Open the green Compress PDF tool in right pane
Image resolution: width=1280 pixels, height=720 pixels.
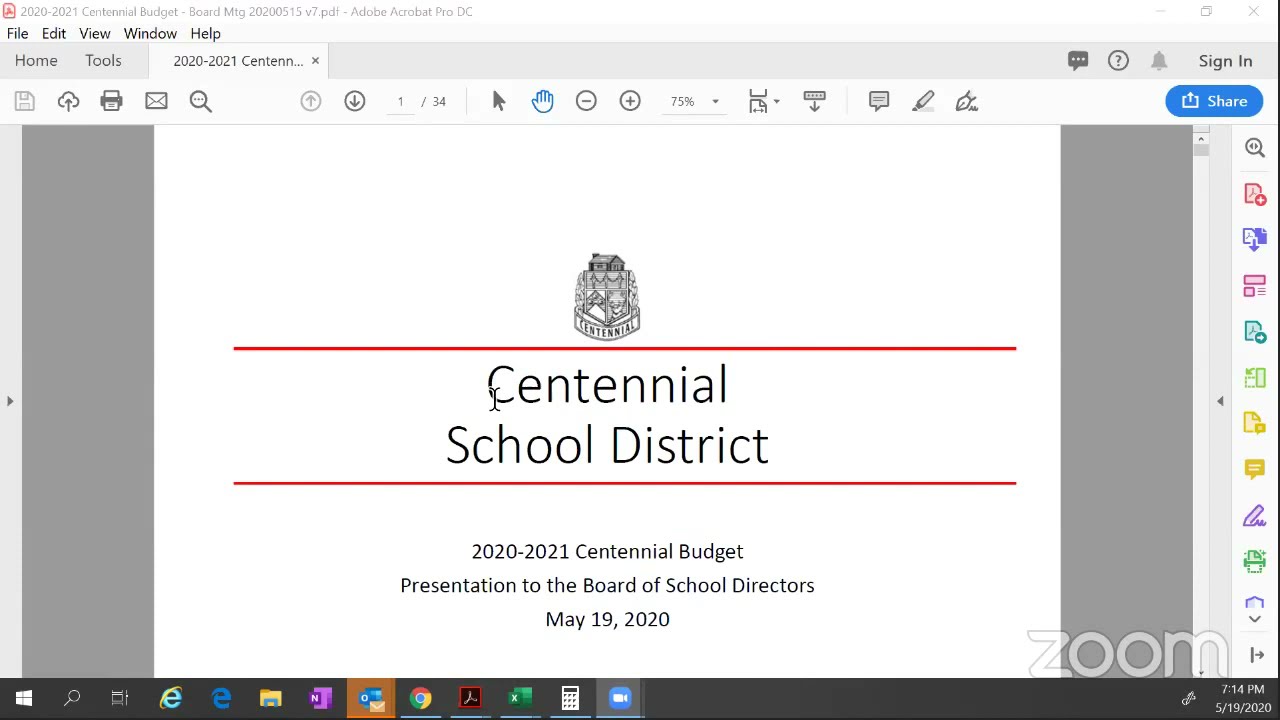1255,378
